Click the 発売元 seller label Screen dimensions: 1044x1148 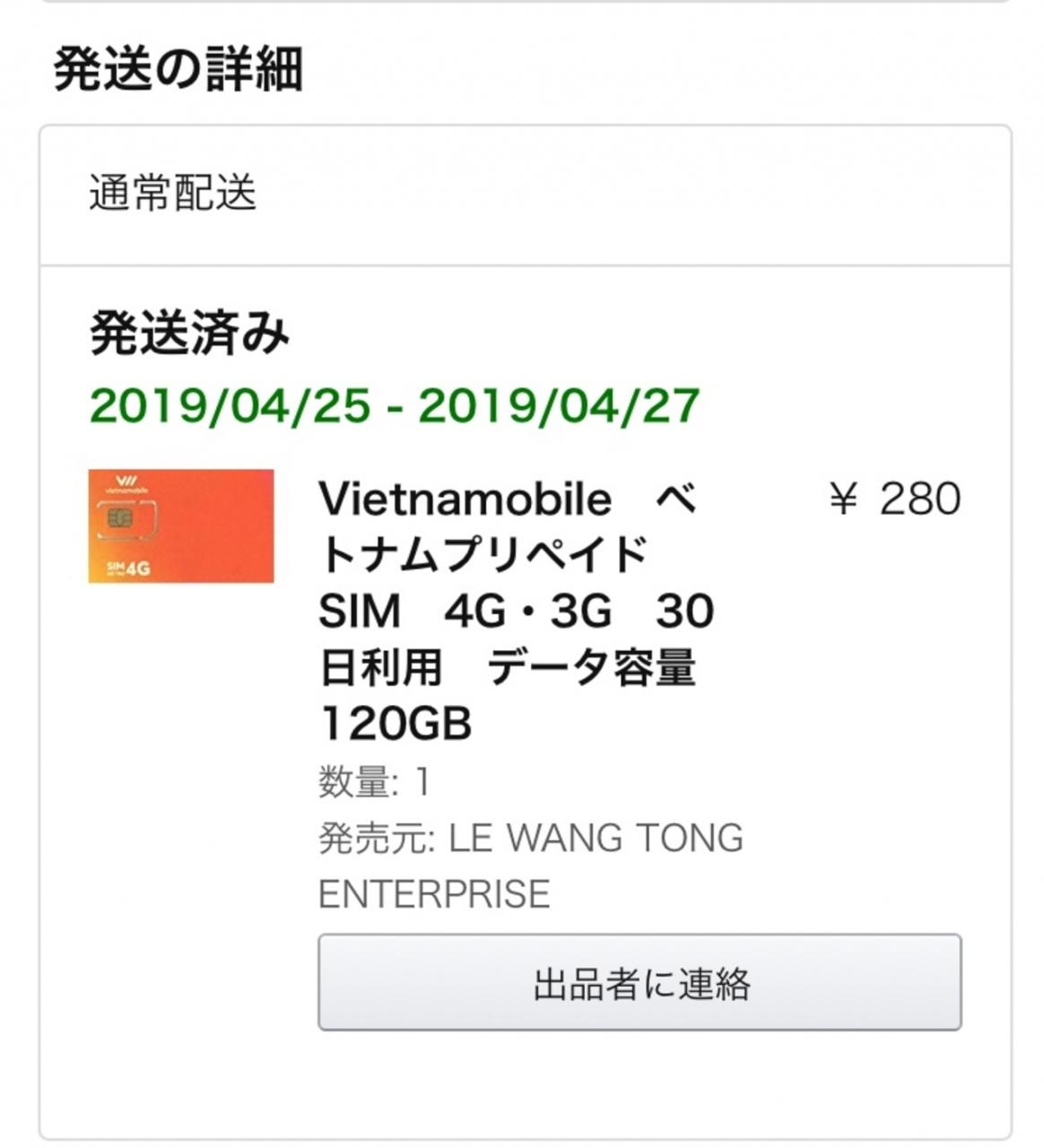[376, 838]
